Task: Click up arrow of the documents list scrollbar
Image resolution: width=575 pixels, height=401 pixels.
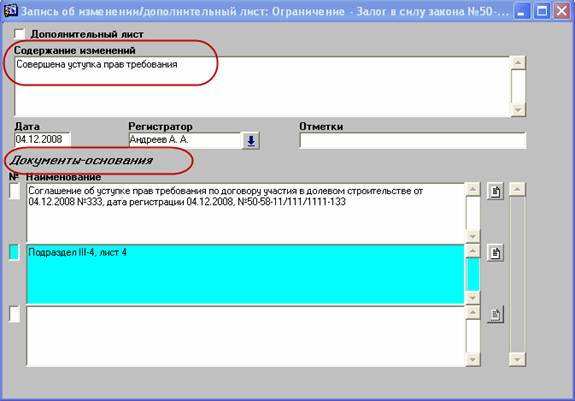Action: pyautogui.click(x=517, y=190)
